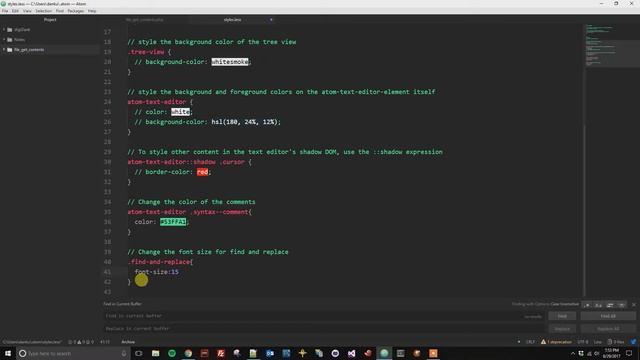Open the File menu
Screen dimensions: 640x360
coord(5,11)
